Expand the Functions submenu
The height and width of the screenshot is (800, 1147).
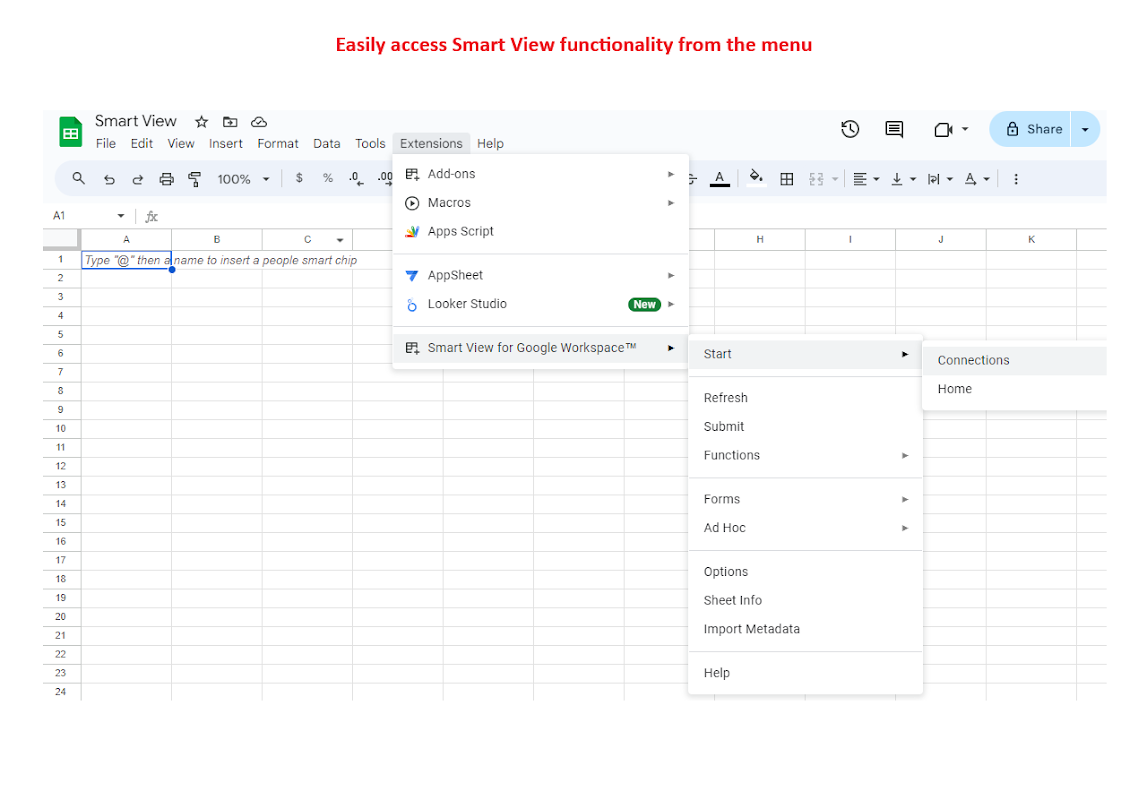click(805, 456)
